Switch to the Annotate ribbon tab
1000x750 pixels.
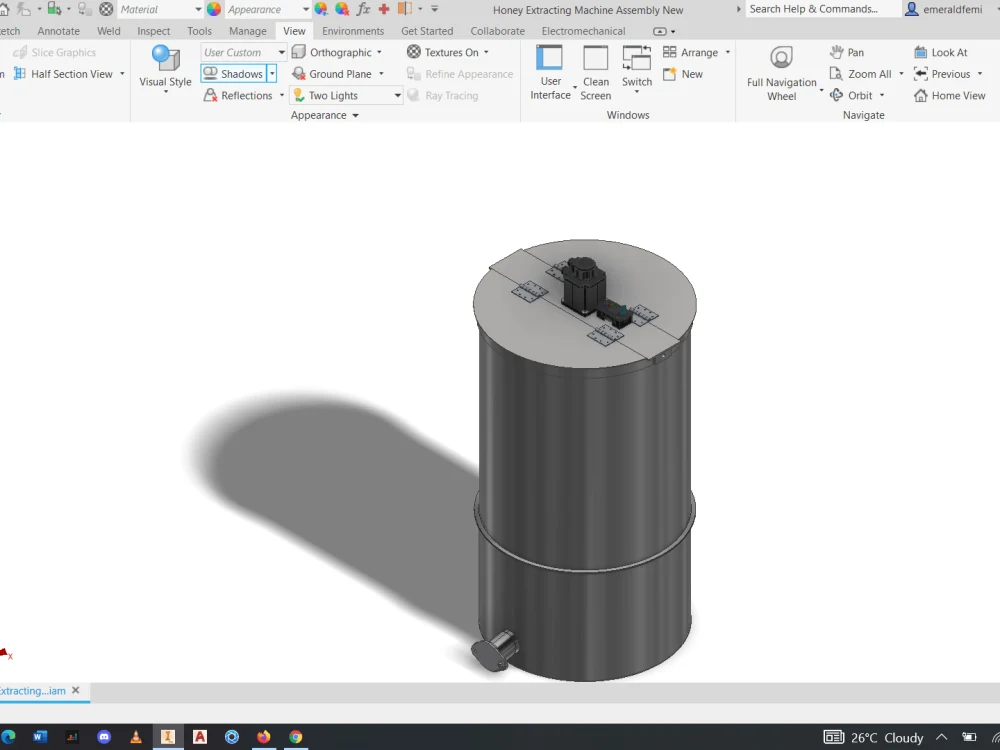(x=58, y=31)
